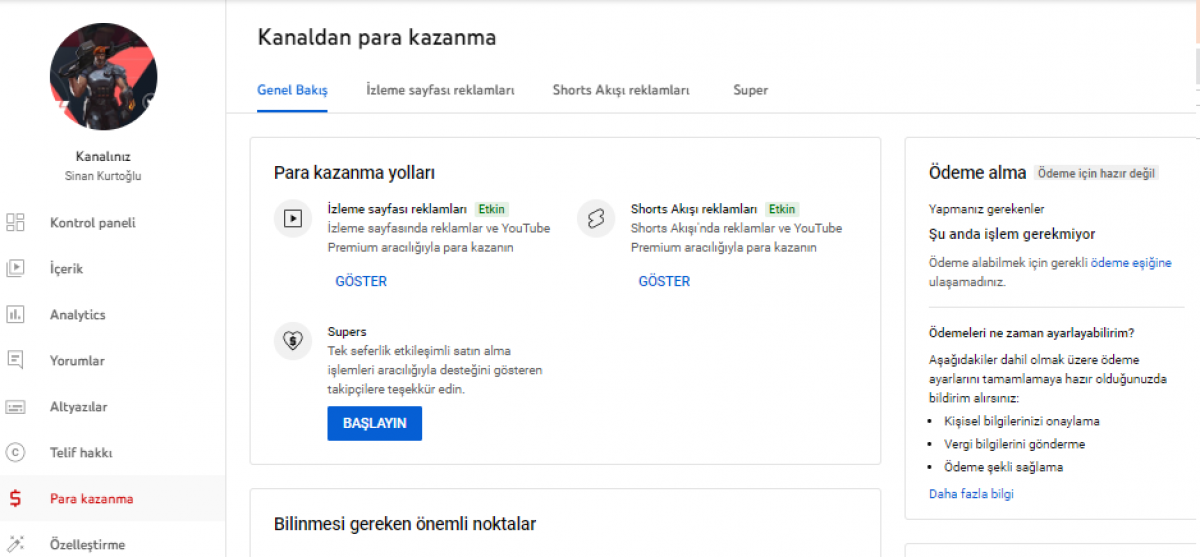Screen dimensions: 1200x557
Task: Click the İçerik content icon
Action: [15, 268]
